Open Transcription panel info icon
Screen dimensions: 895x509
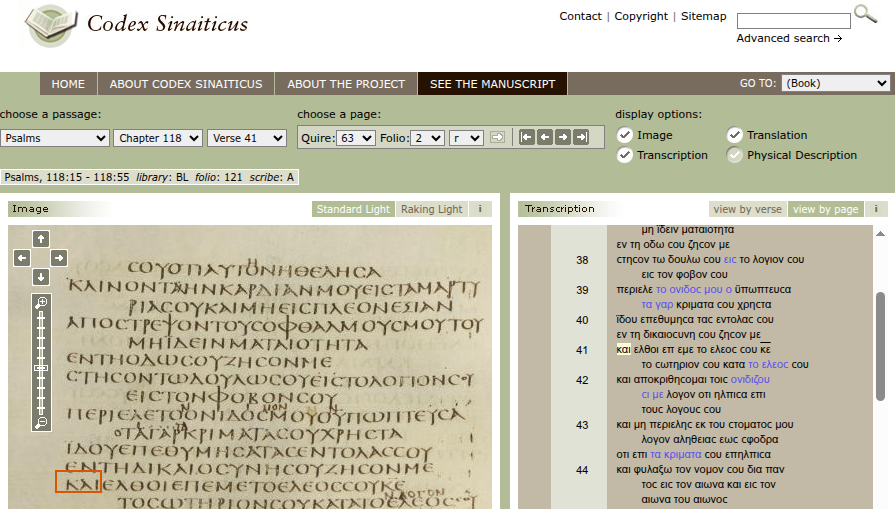(876, 209)
